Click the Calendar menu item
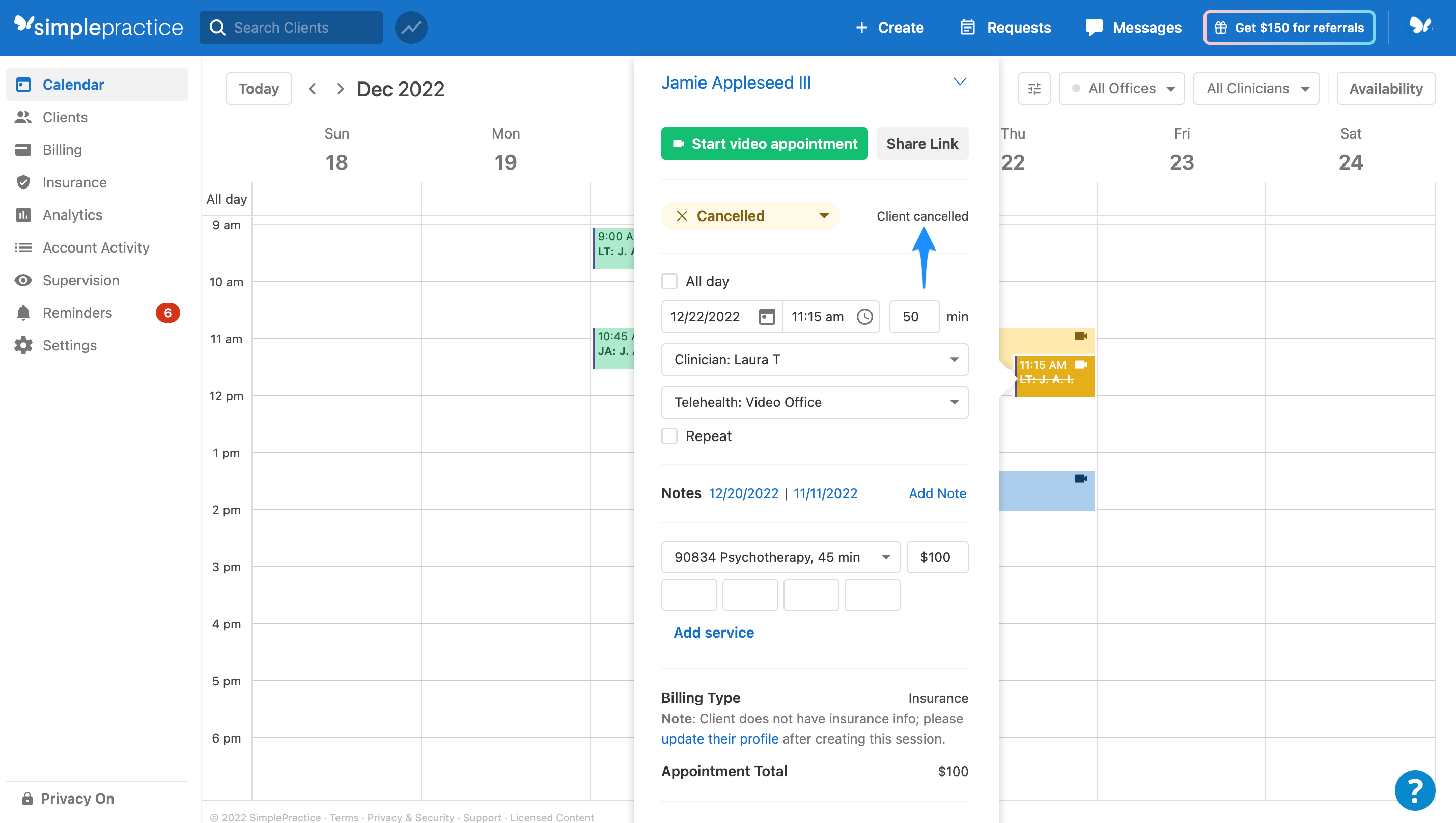The width and height of the screenshot is (1456, 823). 73,84
